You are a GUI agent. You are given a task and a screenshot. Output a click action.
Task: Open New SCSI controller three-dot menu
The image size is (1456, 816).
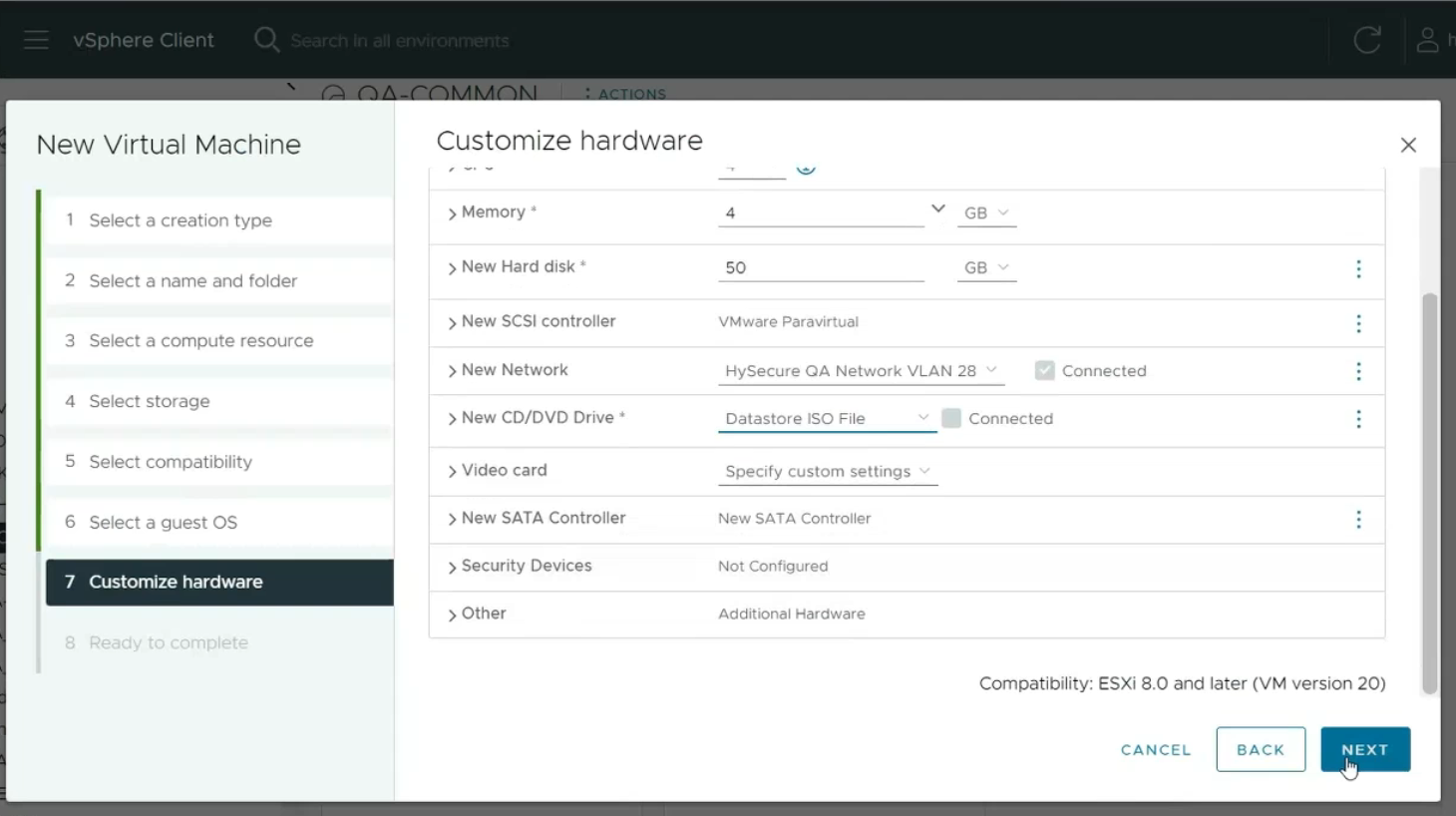[x=1357, y=324]
